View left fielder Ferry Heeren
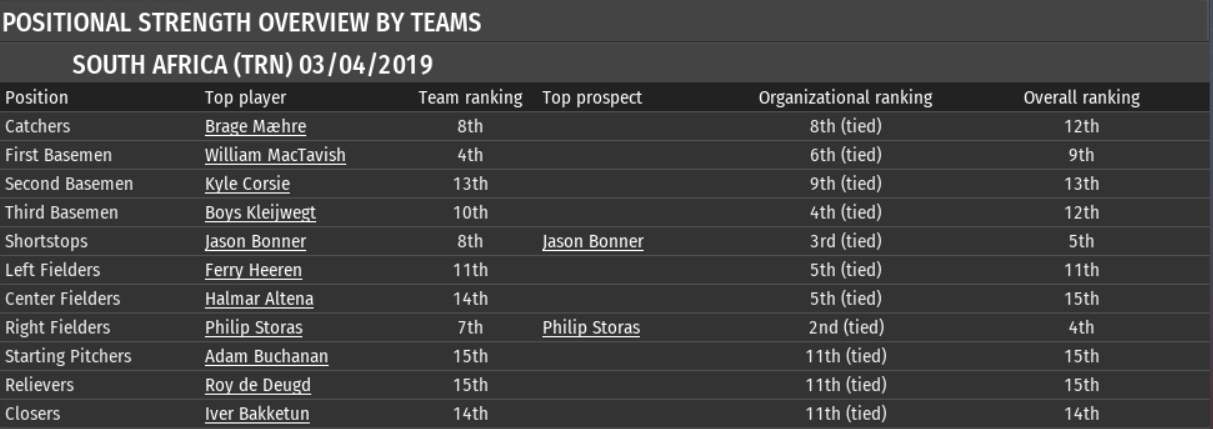The height and width of the screenshot is (429, 1213). 253,270
